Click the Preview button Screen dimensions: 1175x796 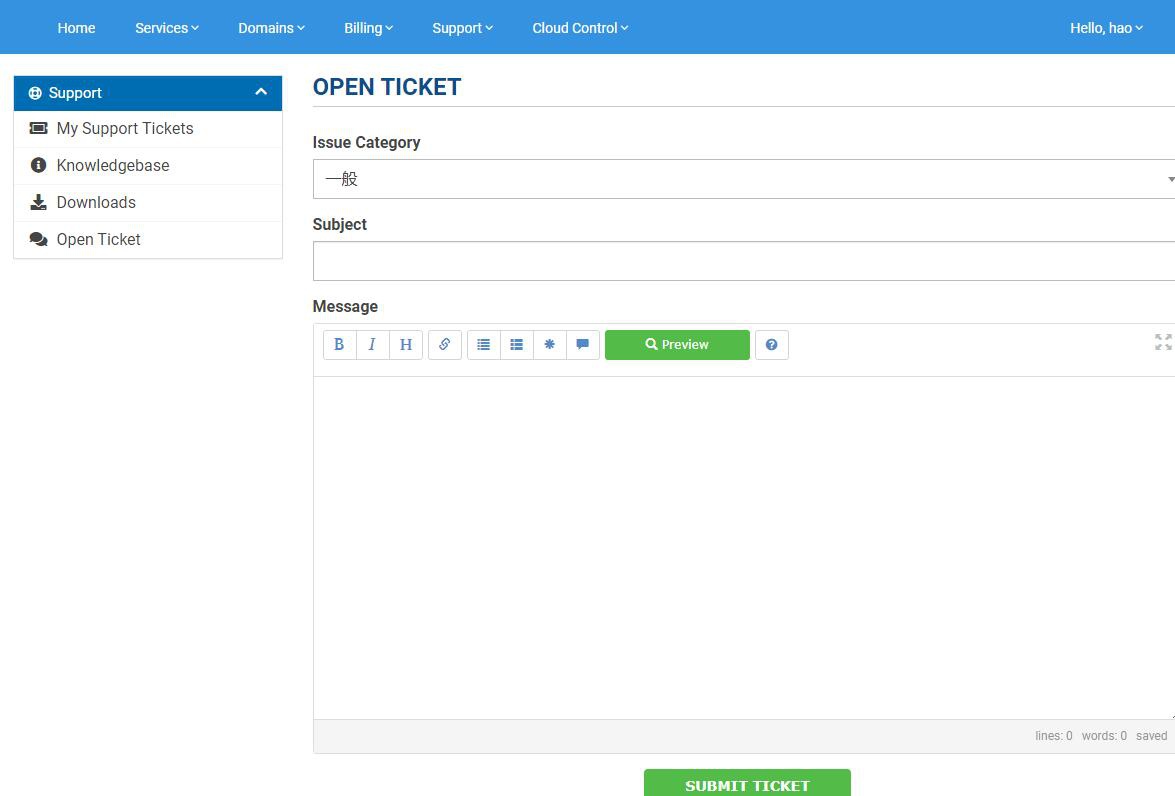(677, 345)
